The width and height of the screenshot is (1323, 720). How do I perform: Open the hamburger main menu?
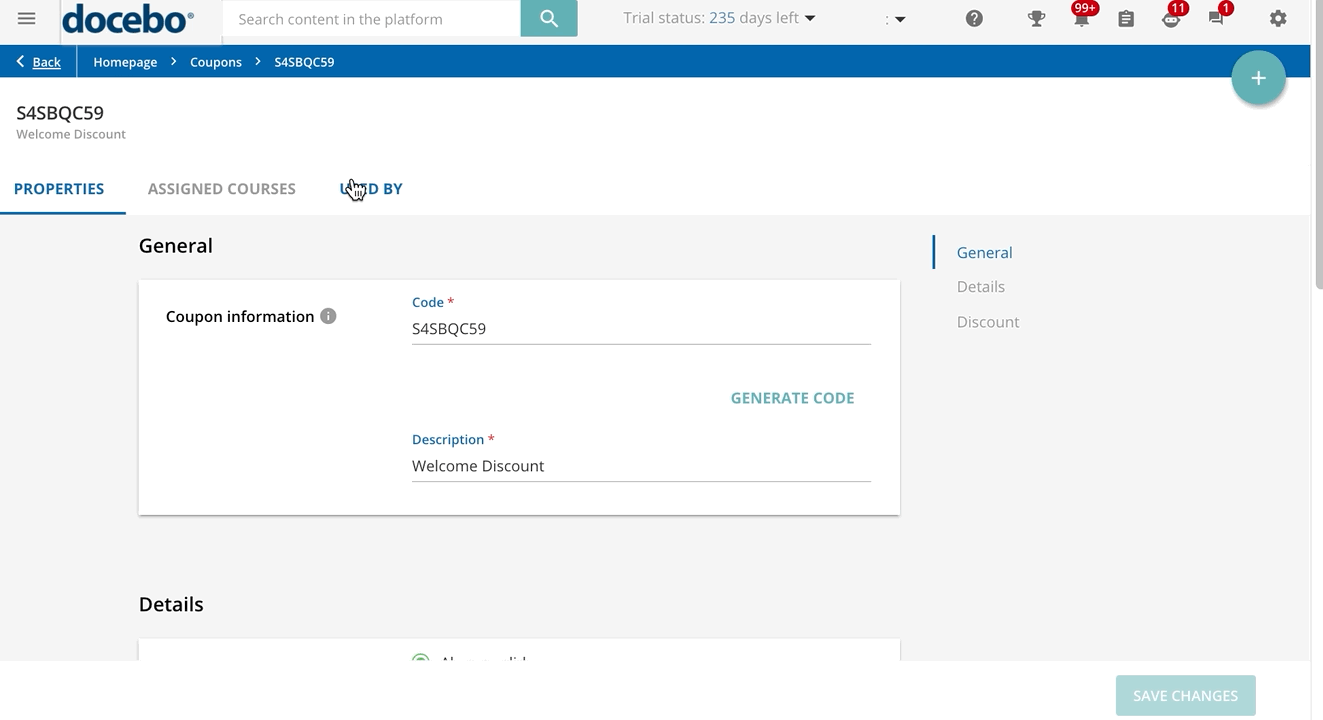[x=27, y=19]
